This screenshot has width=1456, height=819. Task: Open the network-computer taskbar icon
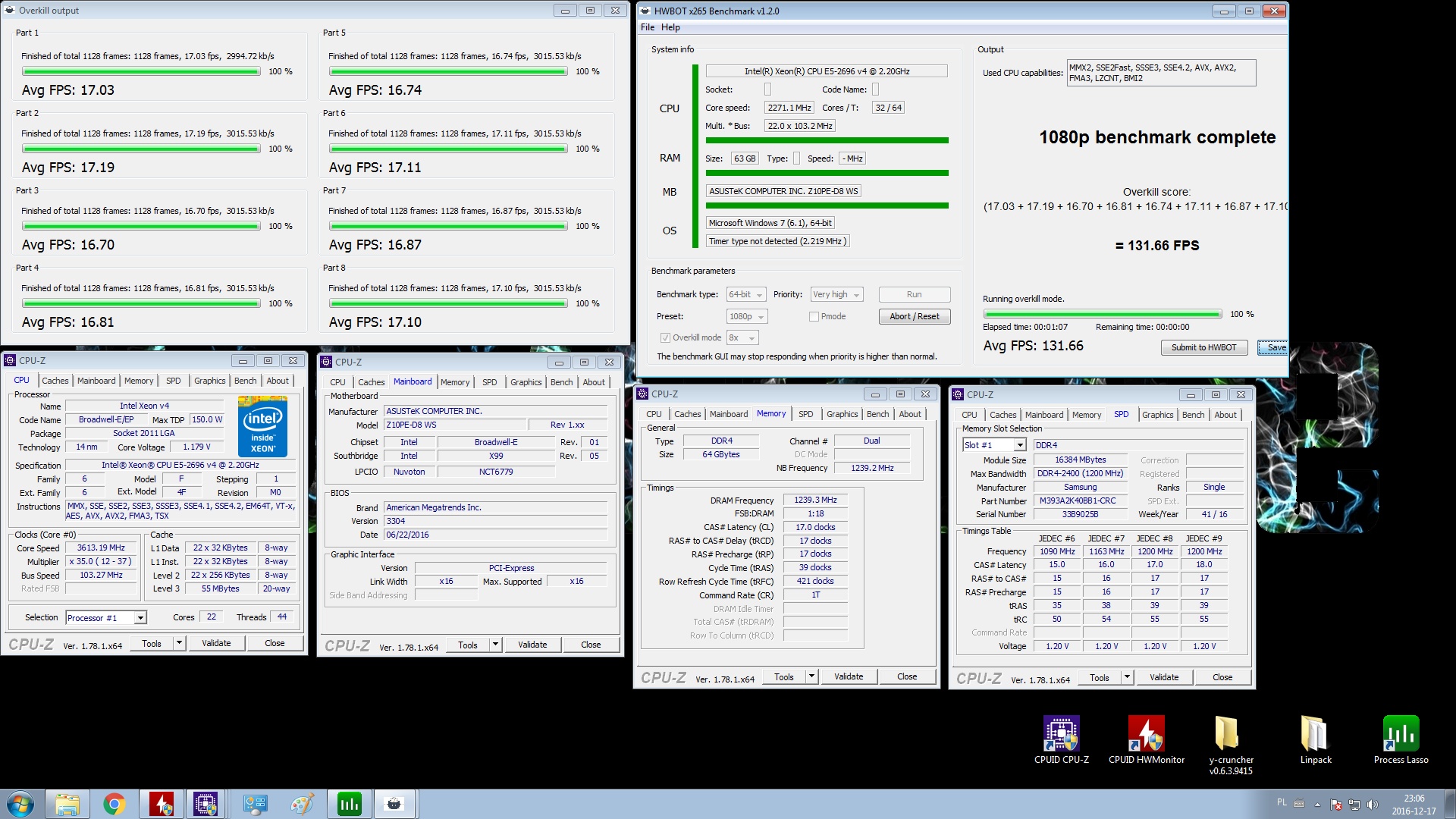pos(255,804)
